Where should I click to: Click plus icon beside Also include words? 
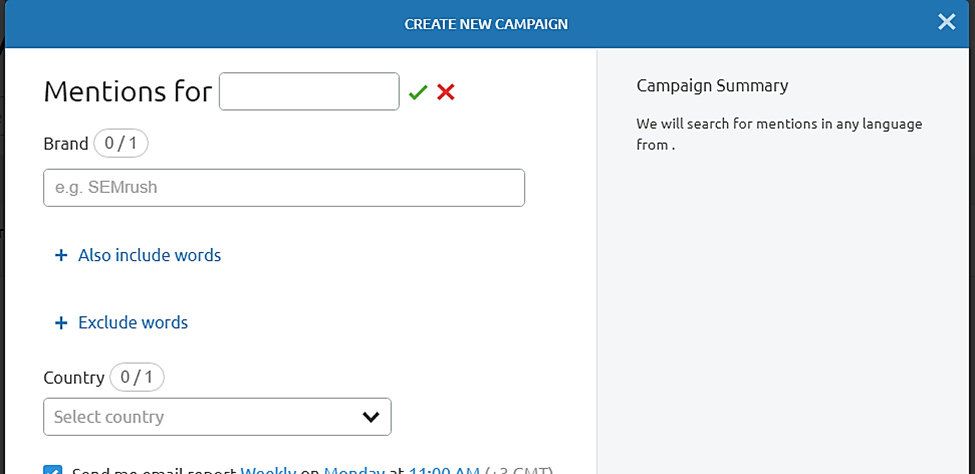[61, 256]
